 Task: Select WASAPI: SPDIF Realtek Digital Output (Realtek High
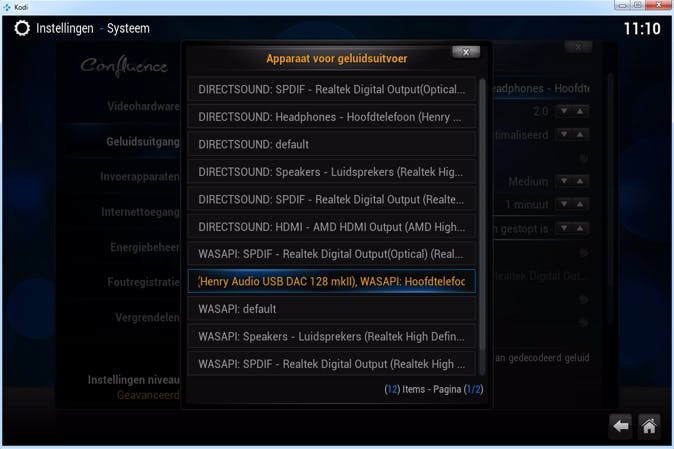(x=332, y=364)
